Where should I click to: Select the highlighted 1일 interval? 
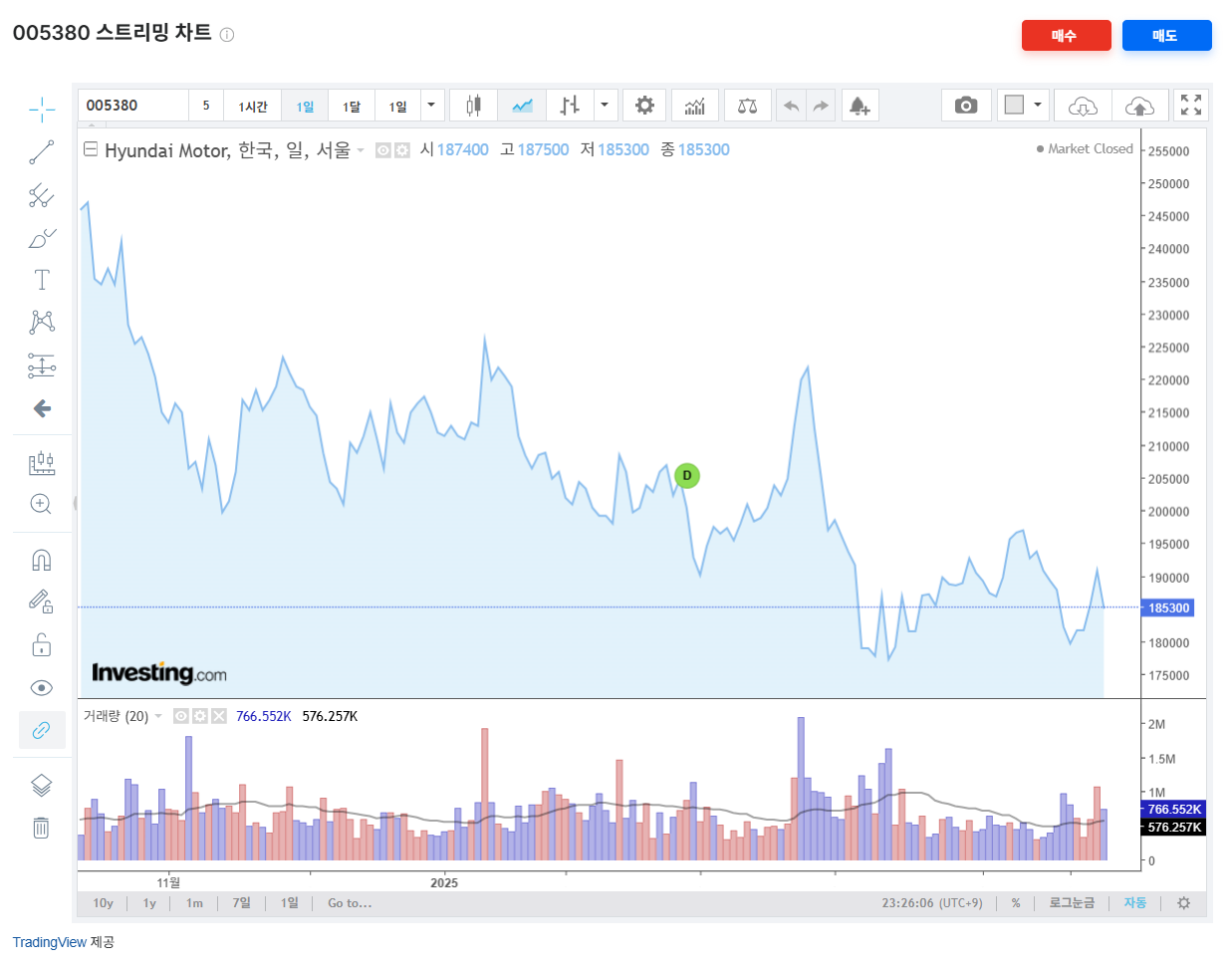coord(305,106)
